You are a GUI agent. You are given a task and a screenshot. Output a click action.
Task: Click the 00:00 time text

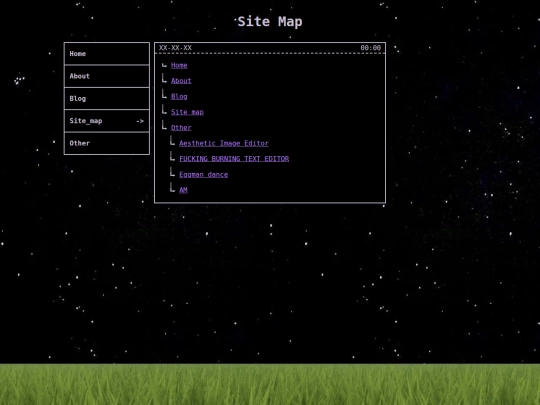(x=371, y=48)
